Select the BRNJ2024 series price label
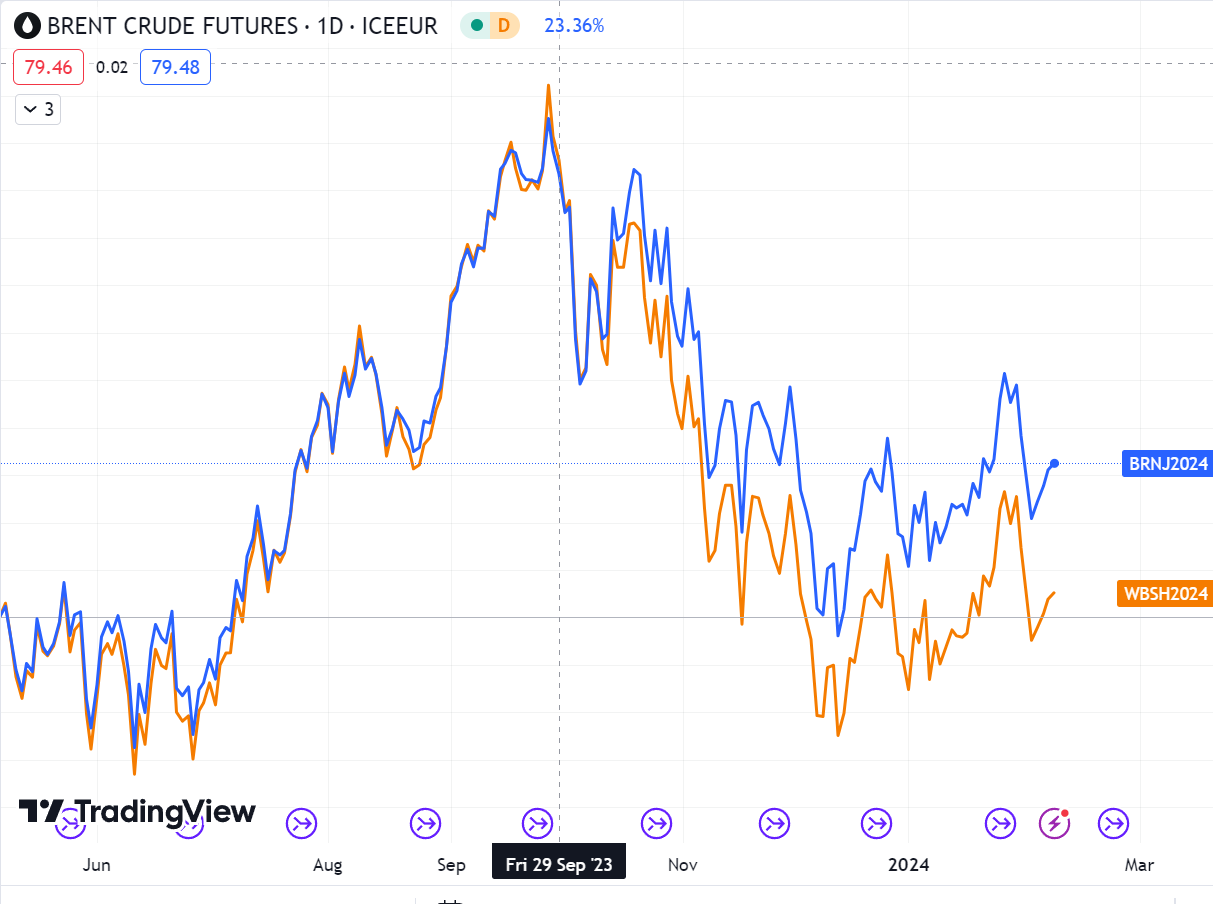The image size is (1213, 904). 1168,463
